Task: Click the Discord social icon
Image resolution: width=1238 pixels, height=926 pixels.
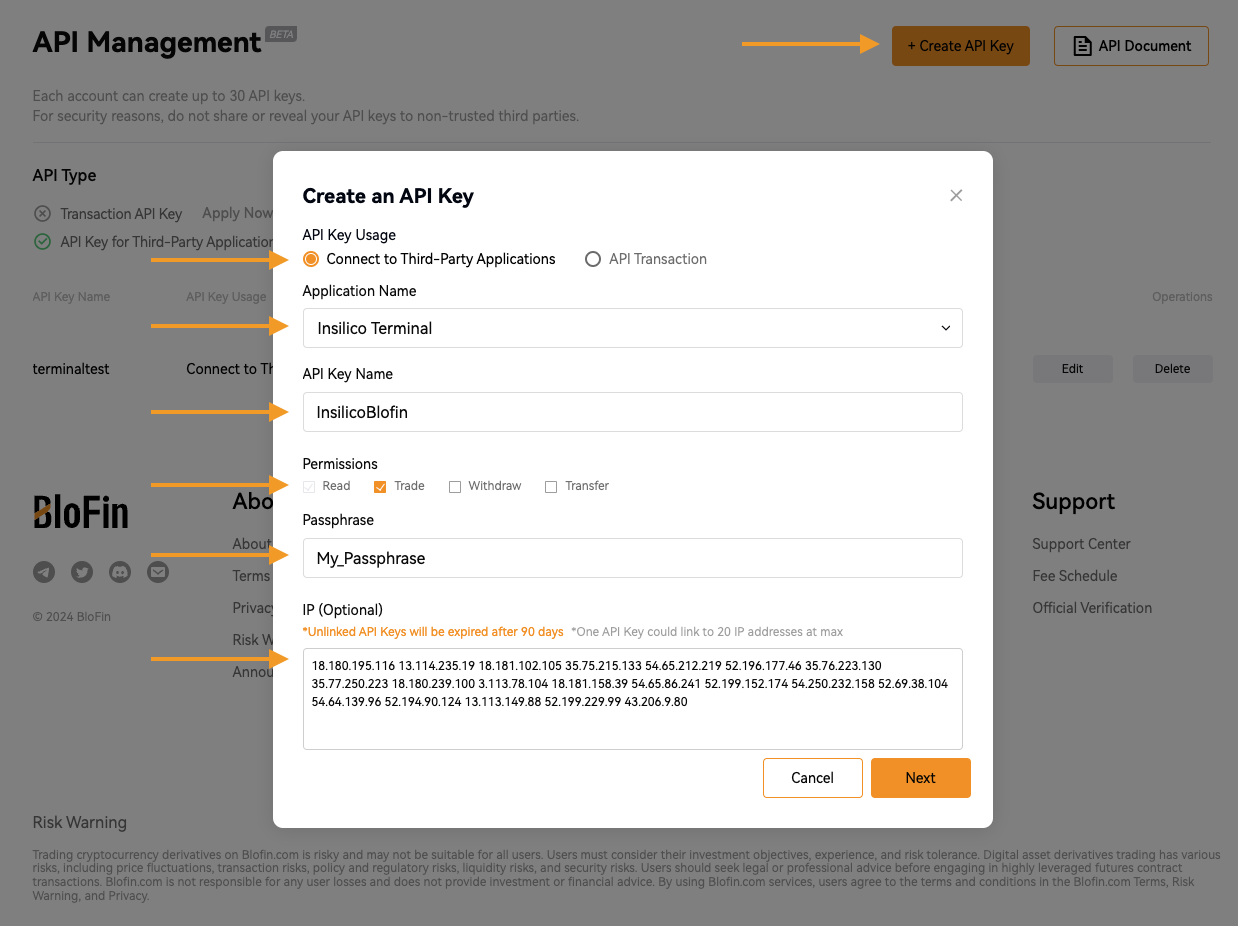Action: (x=120, y=572)
